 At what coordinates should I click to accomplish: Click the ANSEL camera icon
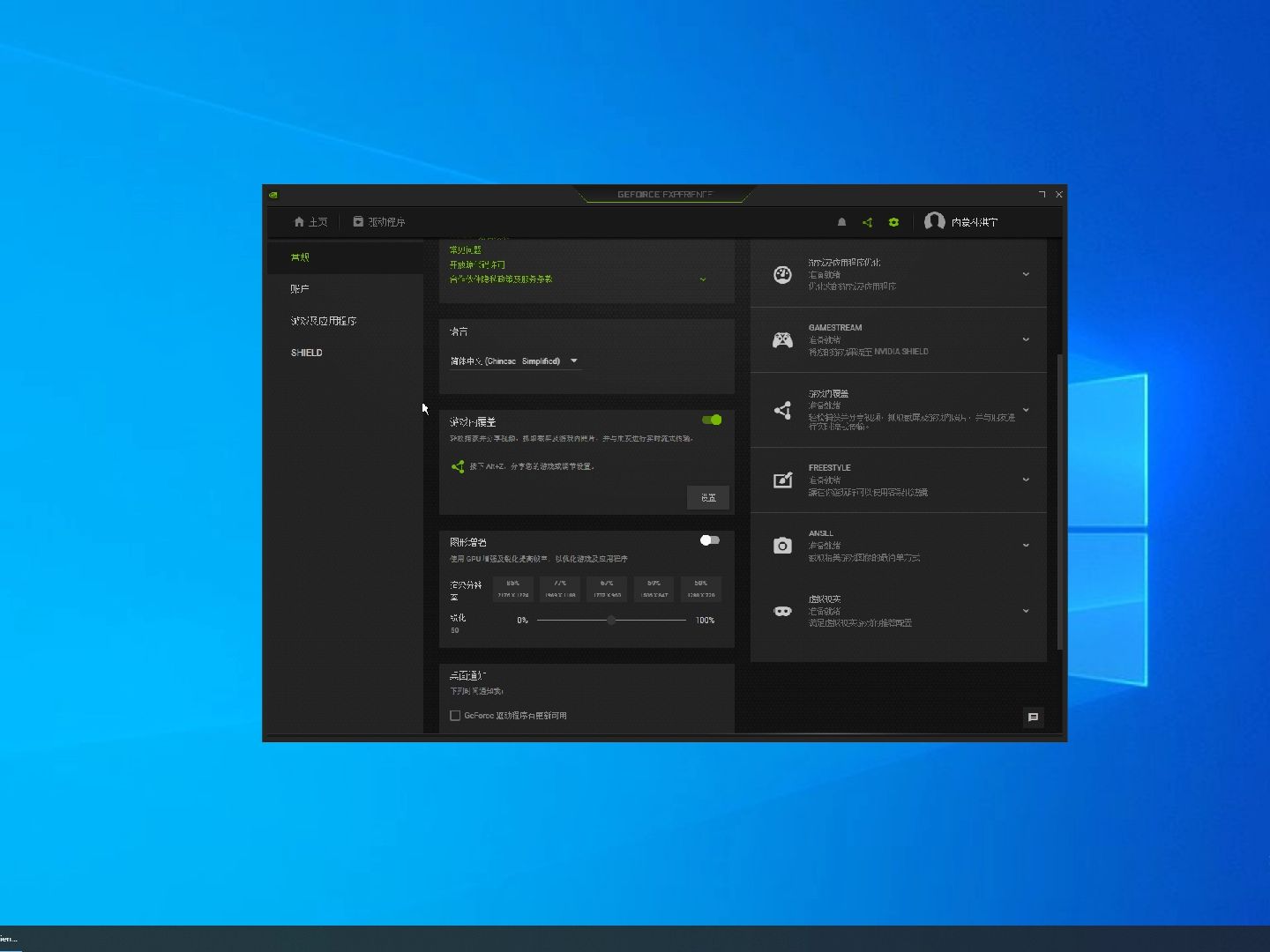(x=782, y=546)
